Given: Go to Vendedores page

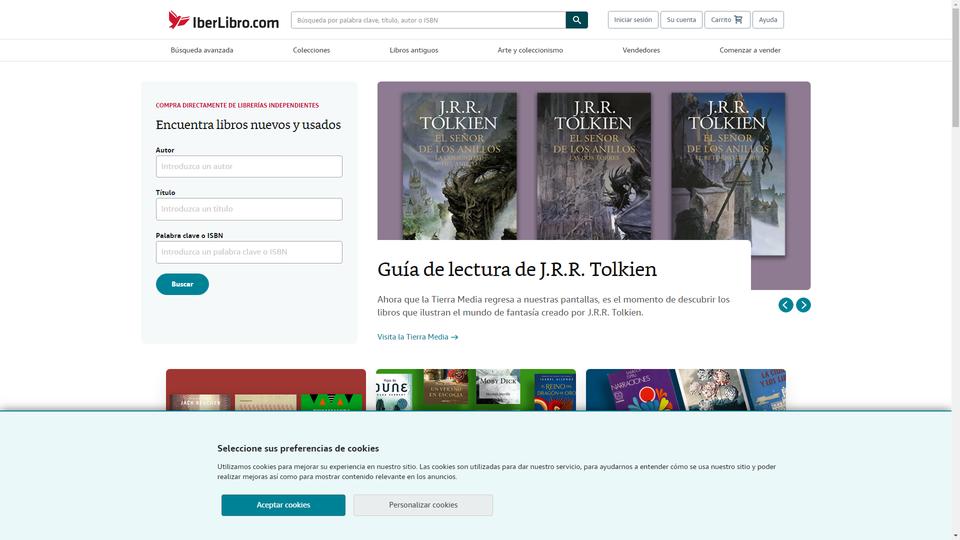Looking at the screenshot, I should pos(641,50).
